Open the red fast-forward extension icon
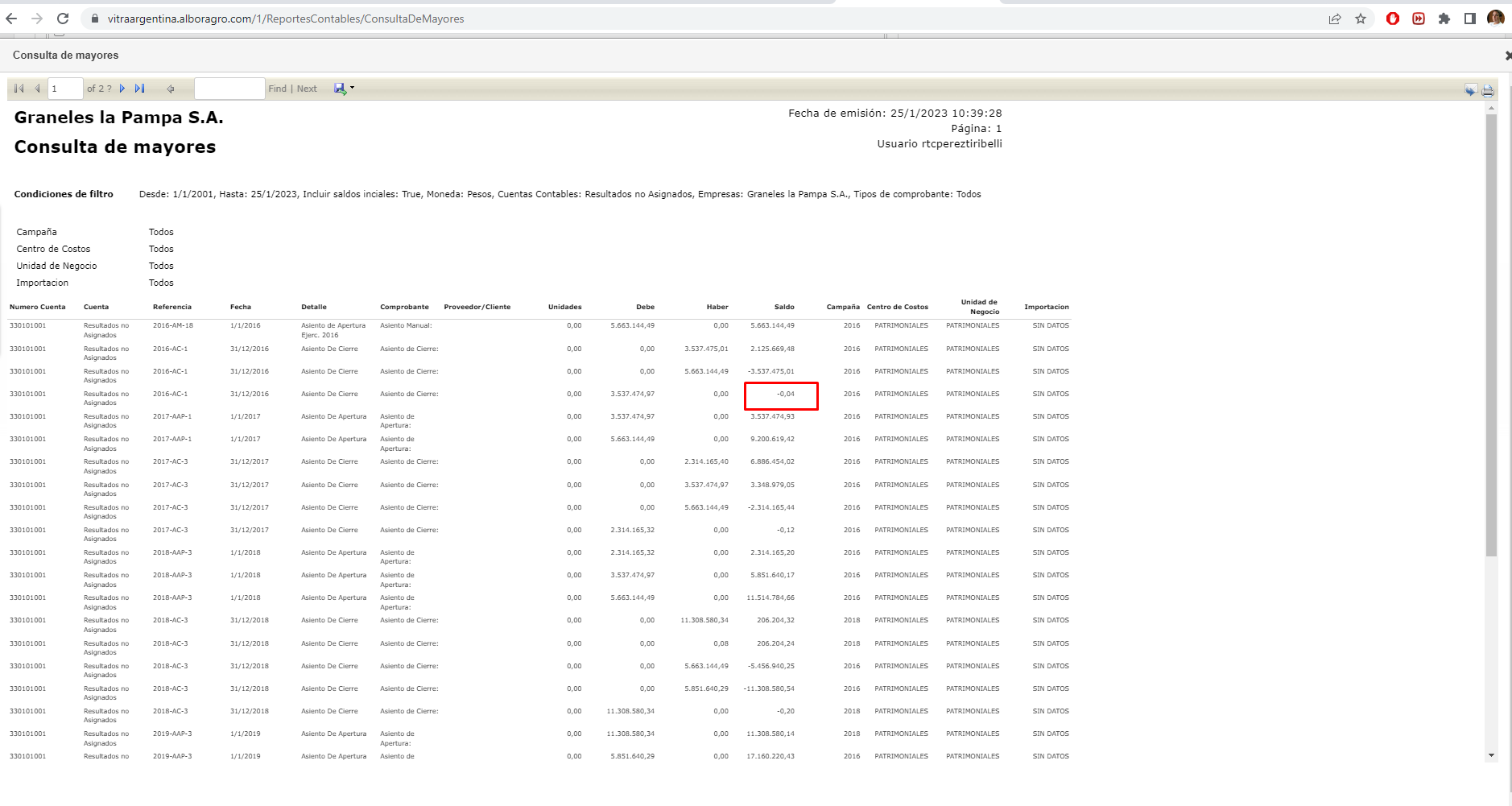The width and height of the screenshot is (1512, 806). 1419,19
